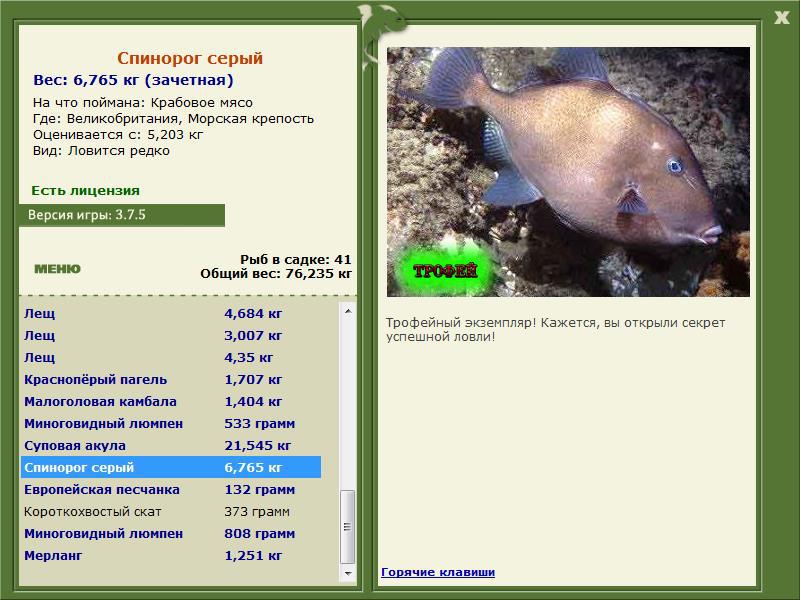Image resolution: width=800 pixels, height=600 pixels.
Task: Select the Мерланг 1,251 кг entry
Action: [x=171, y=555]
